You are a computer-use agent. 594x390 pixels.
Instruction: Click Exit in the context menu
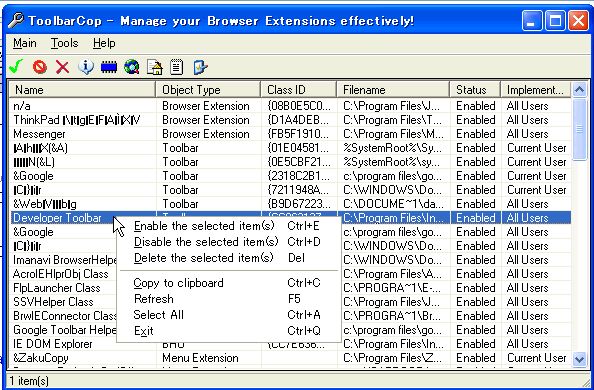tap(228, 330)
